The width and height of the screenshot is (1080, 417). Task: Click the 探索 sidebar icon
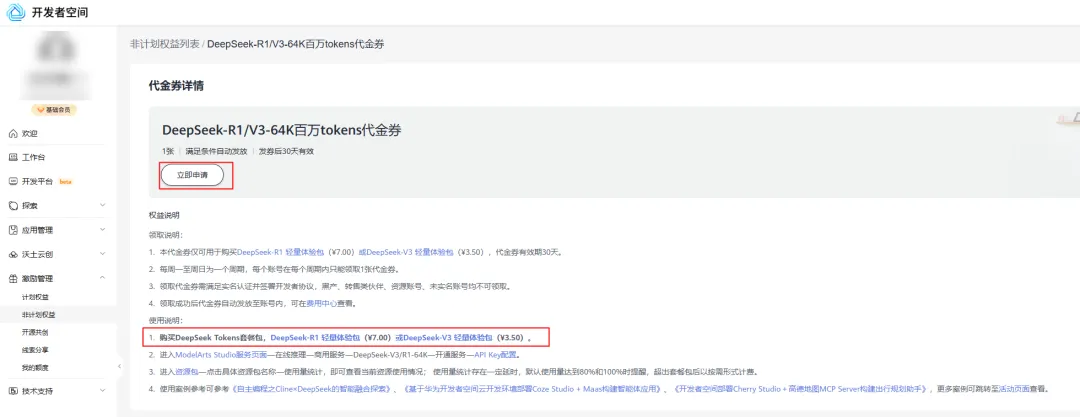(12, 205)
